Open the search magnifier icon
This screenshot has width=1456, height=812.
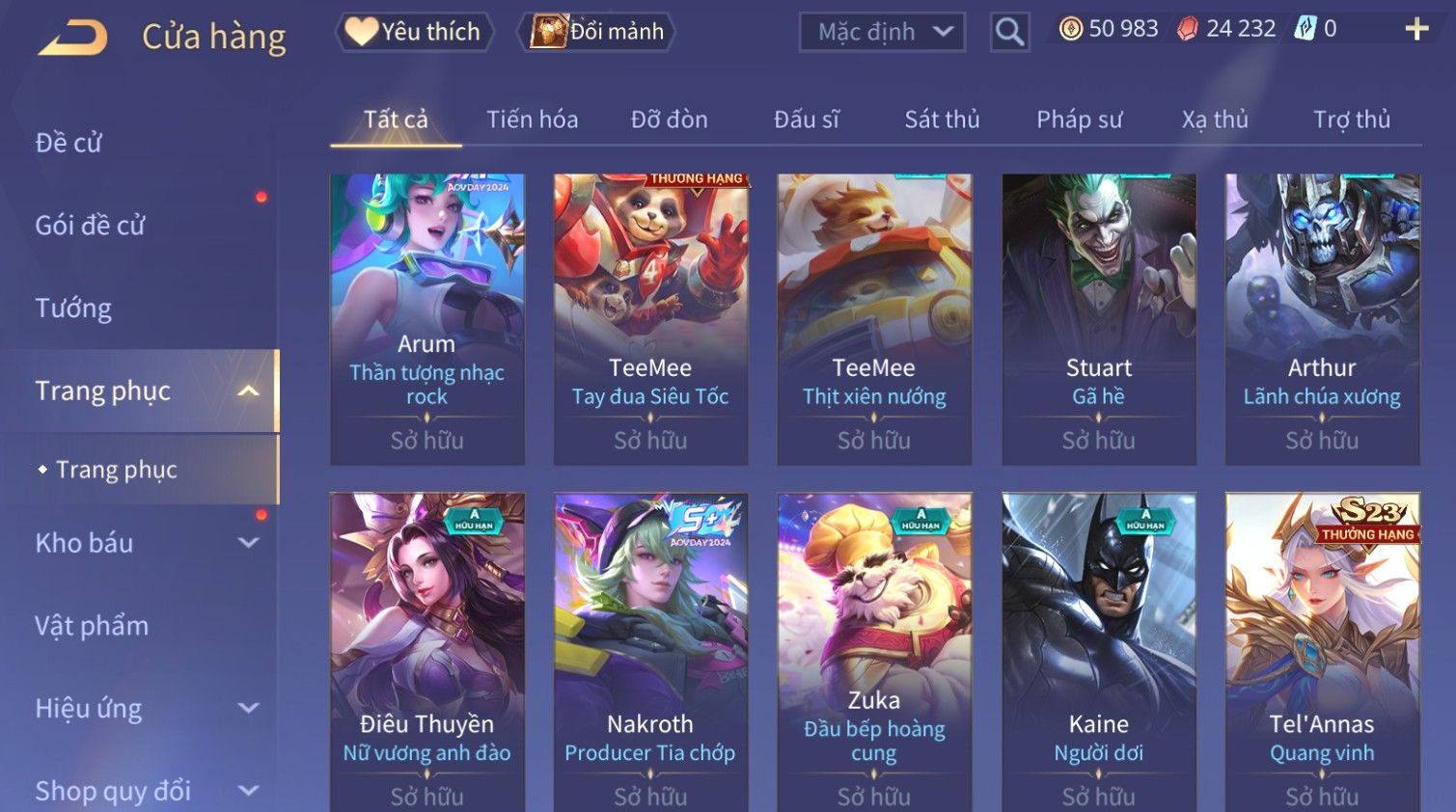click(1009, 33)
